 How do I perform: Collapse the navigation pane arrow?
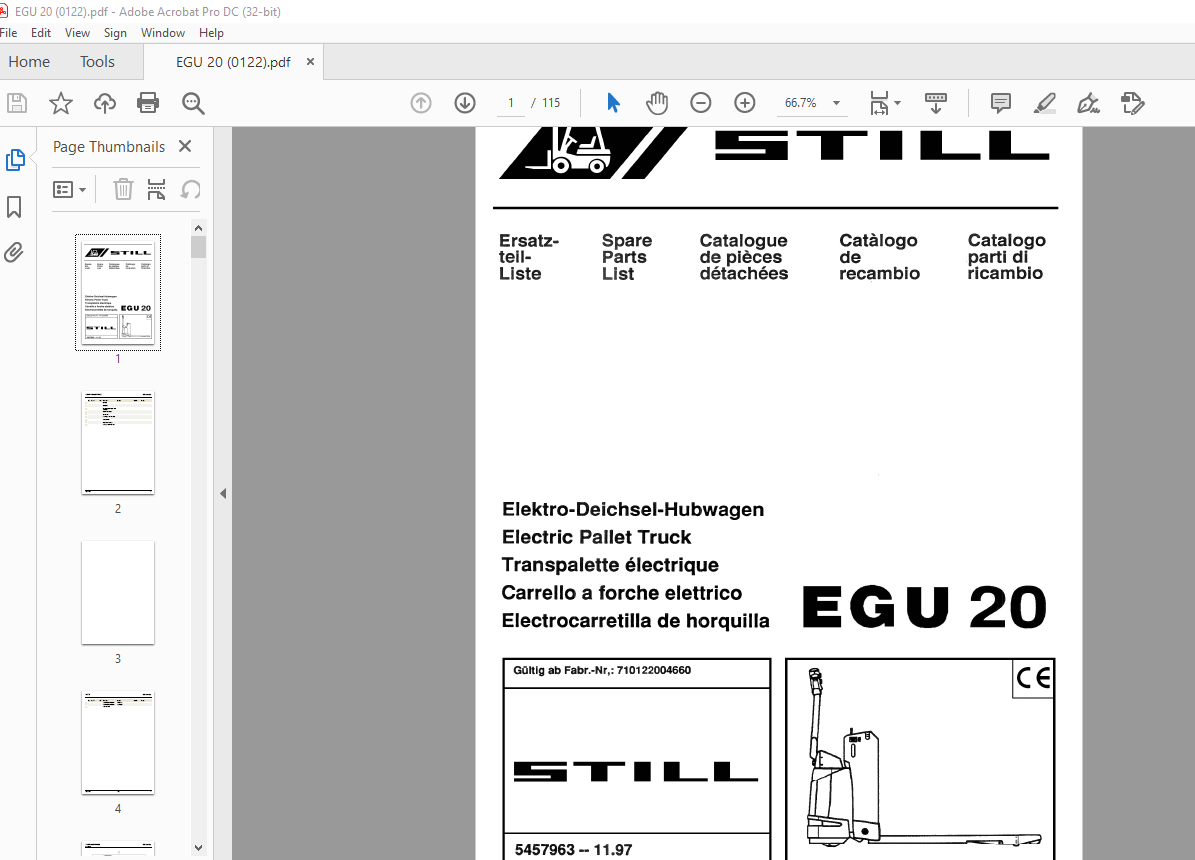coord(223,493)
